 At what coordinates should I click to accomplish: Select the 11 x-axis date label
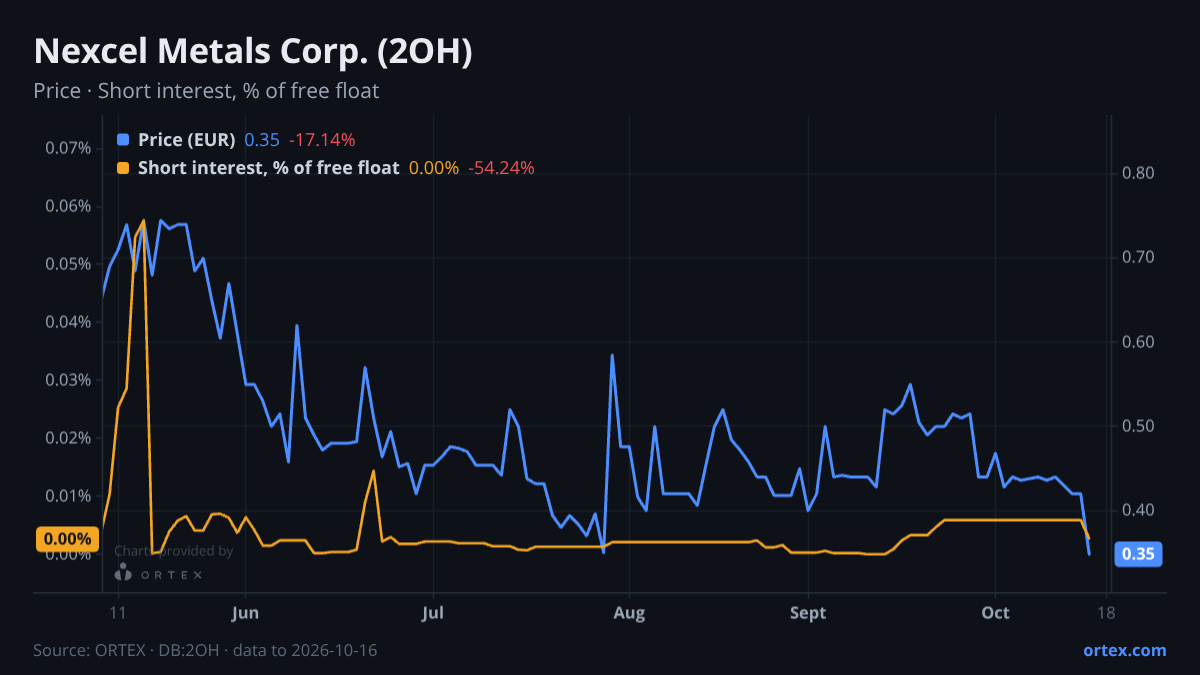118,613
